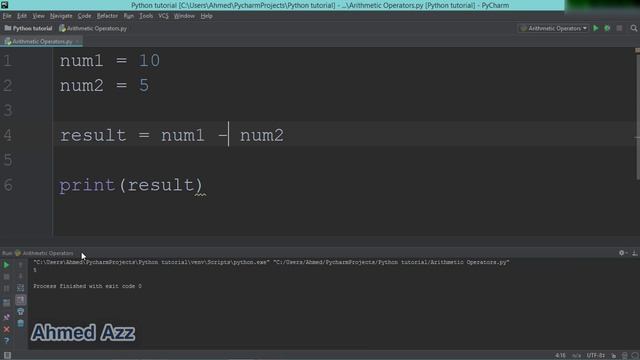
Task: Open Run panel help question mark
Action: (x=6, y=341)
